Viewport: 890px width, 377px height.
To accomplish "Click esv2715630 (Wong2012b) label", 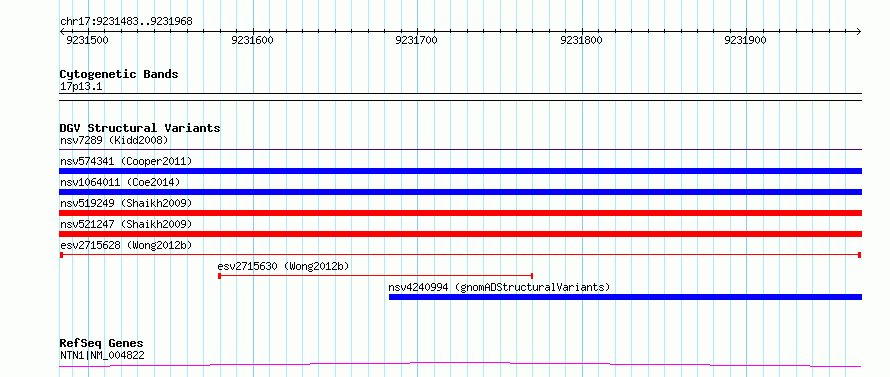I will click(x=283, y=266).
